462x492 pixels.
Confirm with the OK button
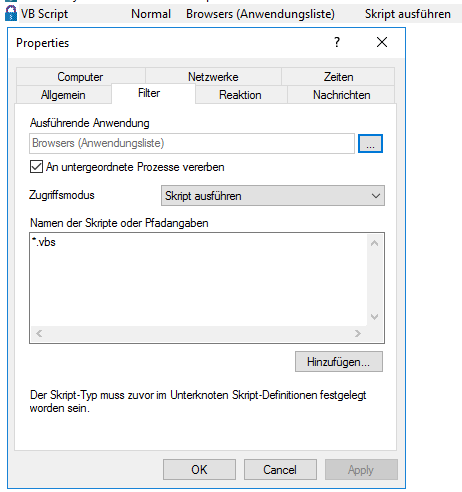[199, 470]
